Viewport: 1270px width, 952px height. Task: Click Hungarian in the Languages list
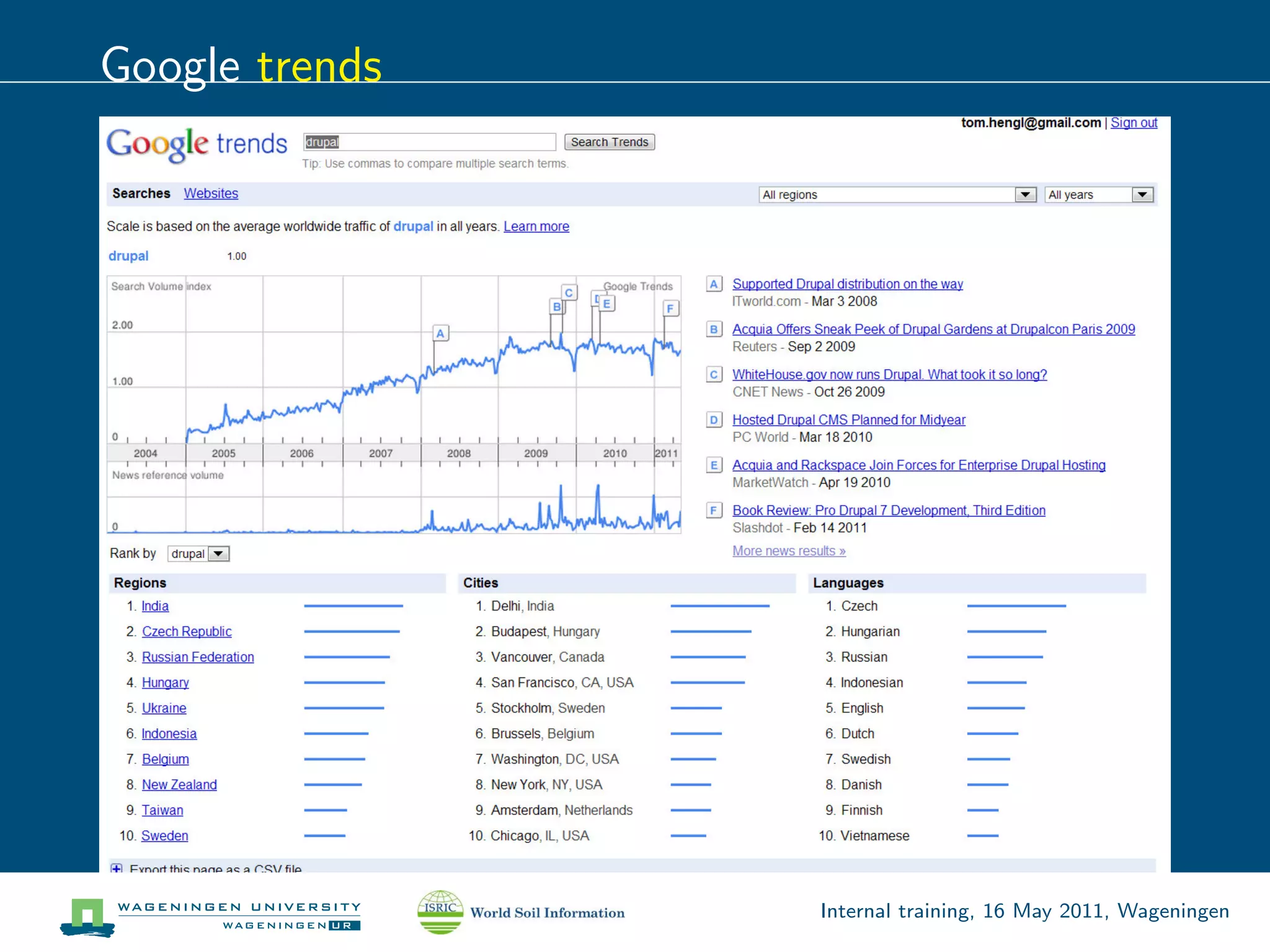[x=871, y=632]
